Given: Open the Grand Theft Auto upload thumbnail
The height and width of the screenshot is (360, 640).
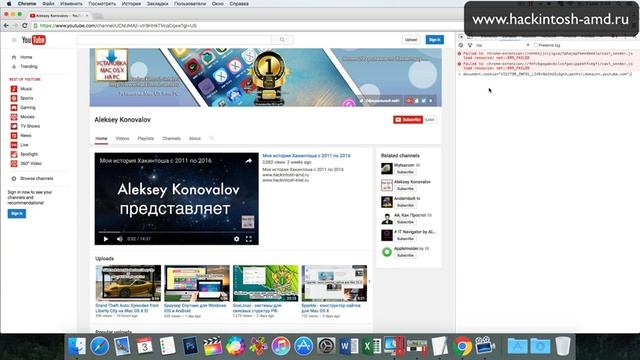Looking at the screenshot, I should point(128,283).
